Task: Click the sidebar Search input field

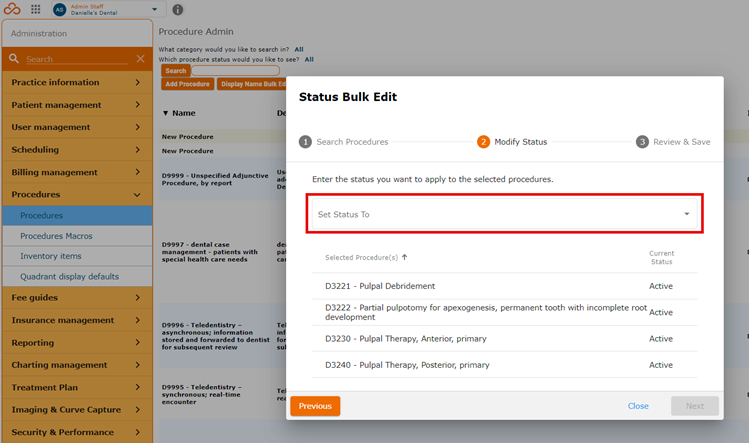Action: (x=76, y=59)
